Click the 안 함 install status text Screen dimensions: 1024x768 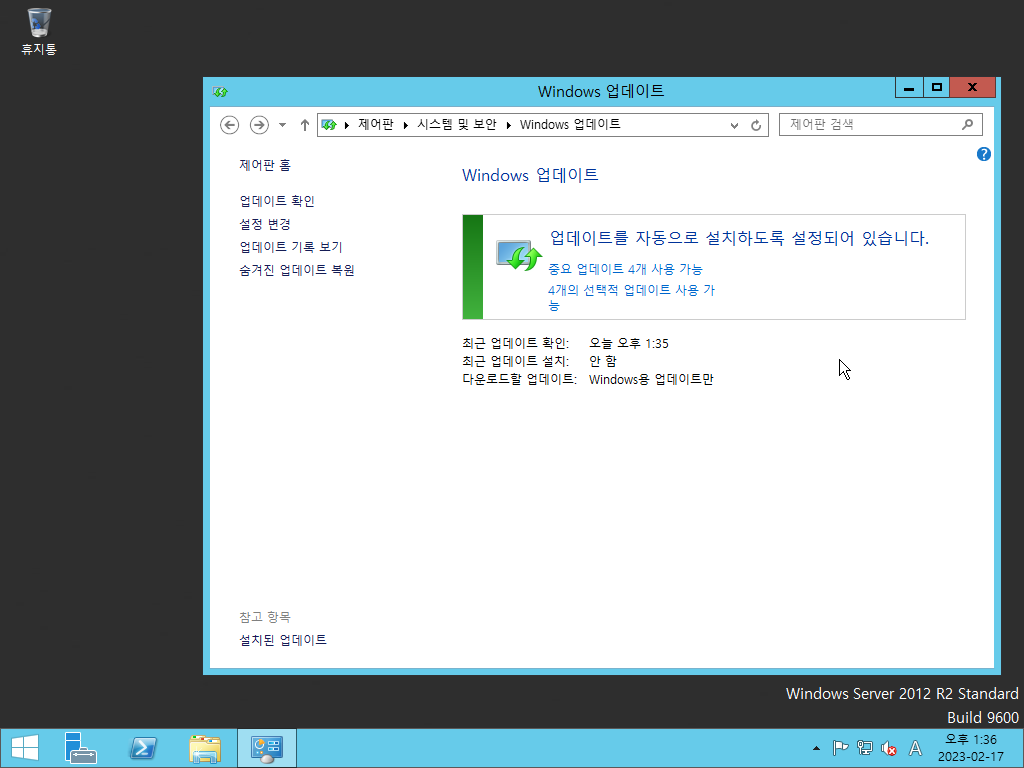click(x=603, y=361)
